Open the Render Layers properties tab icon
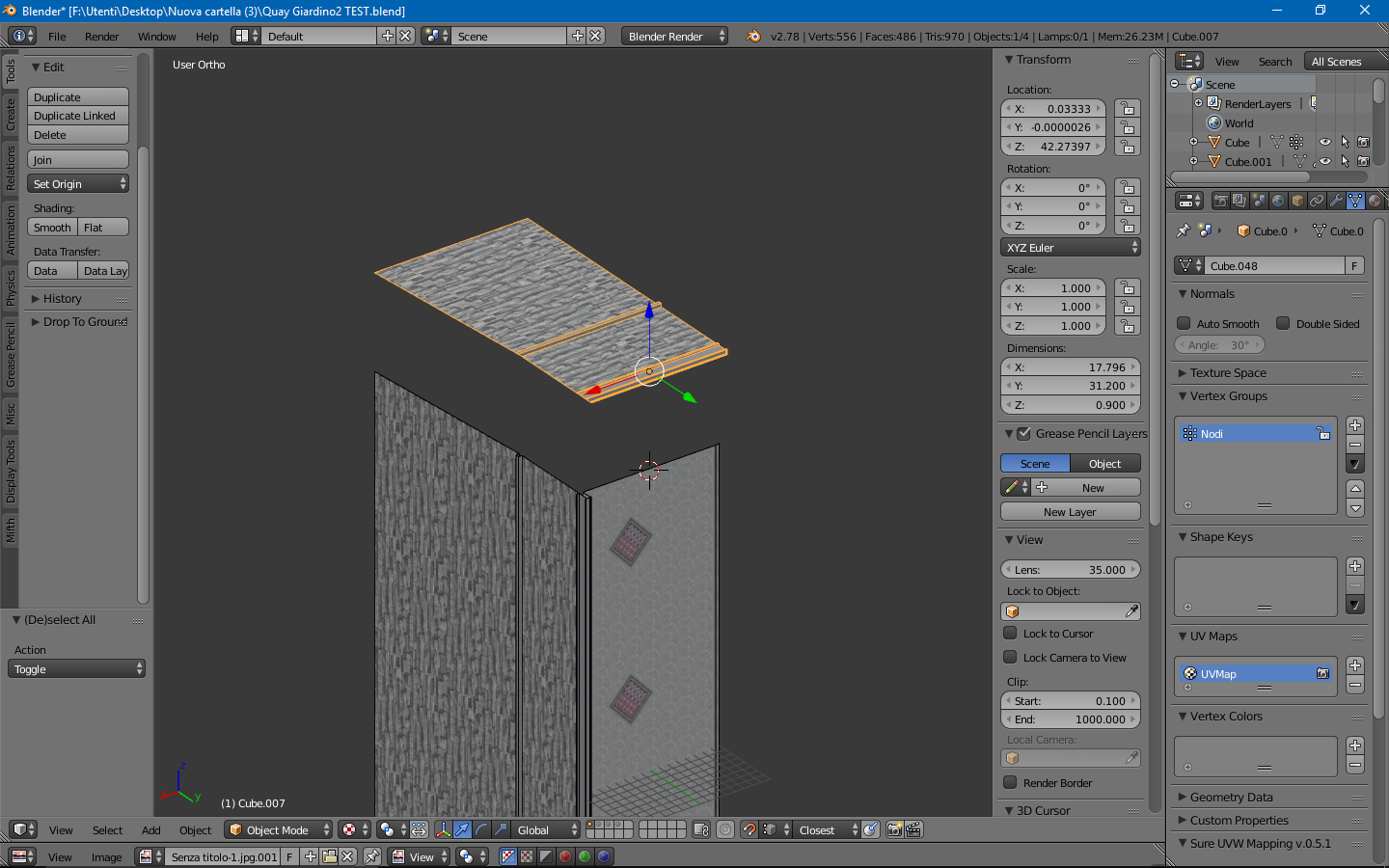1389x868 pixels. pyautogui.click(x=1239, y=202)
